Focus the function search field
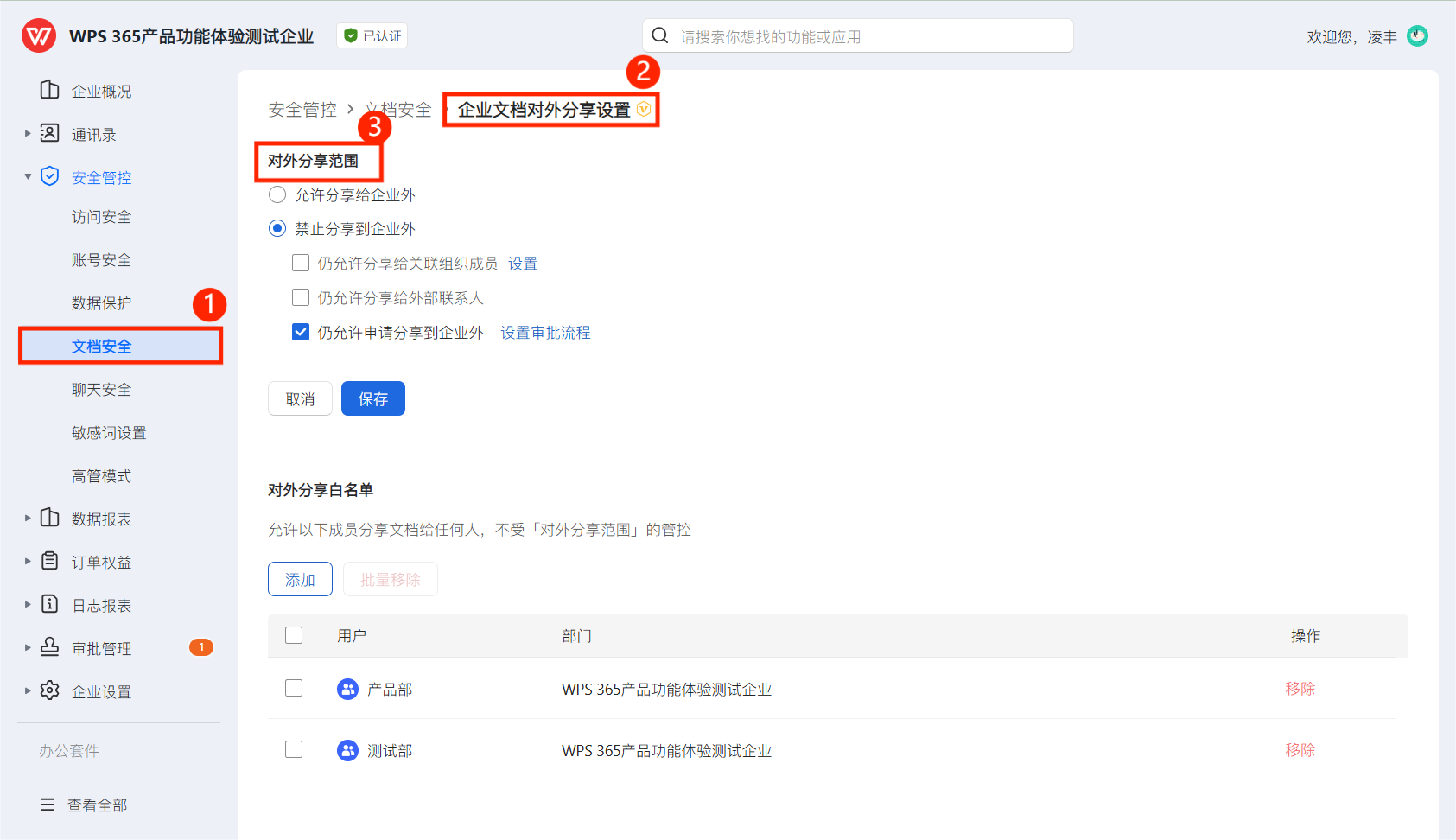The width and height of the screenshot is (1456, 840). click(858, 35)
